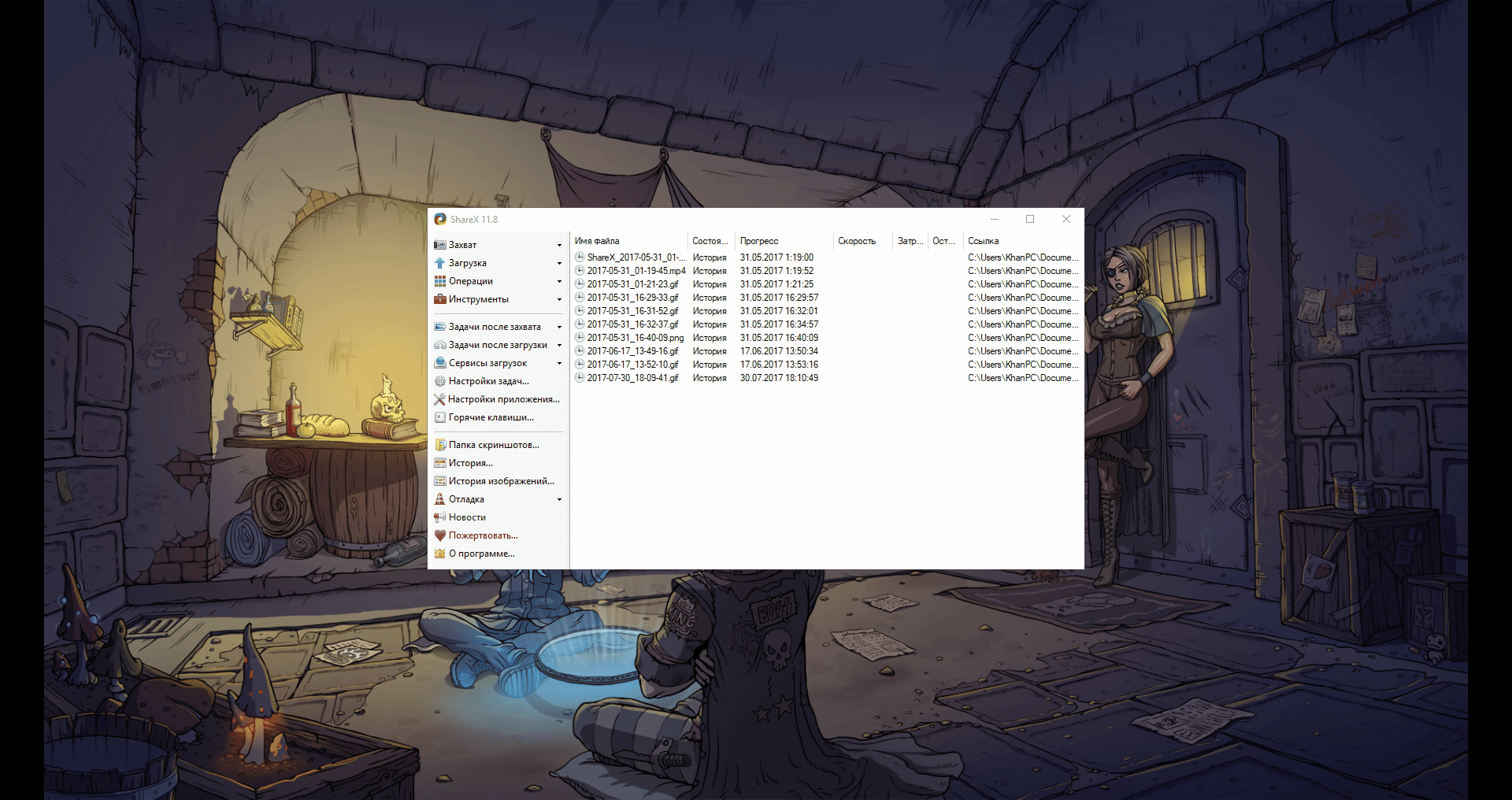This screenshot has height=800, width=1512.
Task: Click the Задачи после захвата icon
Action: pyautogui.click(x=440, y=327)
